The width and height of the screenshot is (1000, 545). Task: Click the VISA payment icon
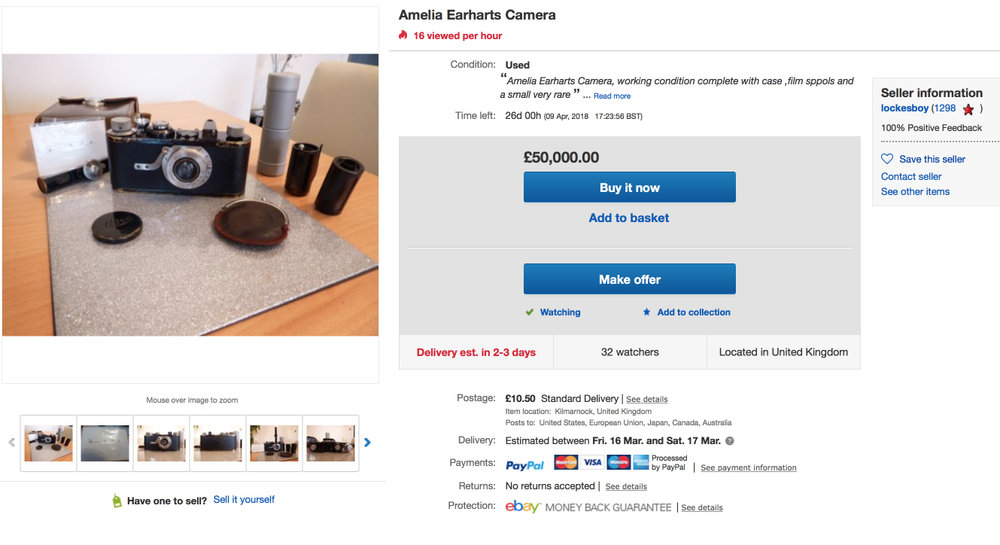point(592,463)
